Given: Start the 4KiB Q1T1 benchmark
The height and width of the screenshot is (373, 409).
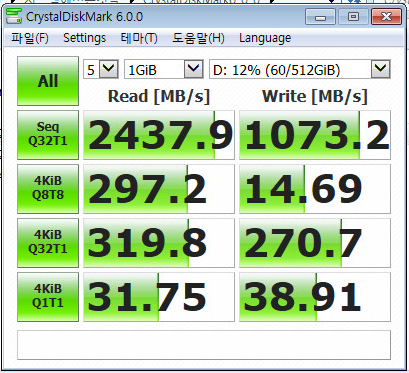Looking at the screenshot, I should (48, 297).
